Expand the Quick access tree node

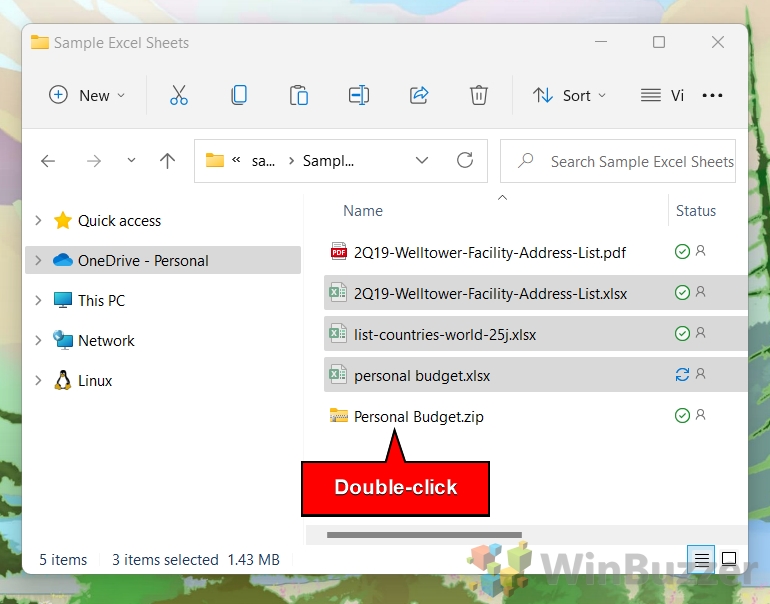pyautogui.click(x=38, y=220)
